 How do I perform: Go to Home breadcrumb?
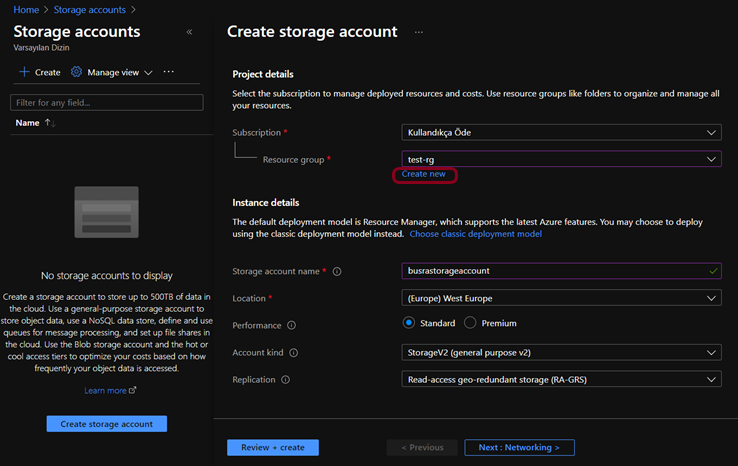tap(26, 9)
